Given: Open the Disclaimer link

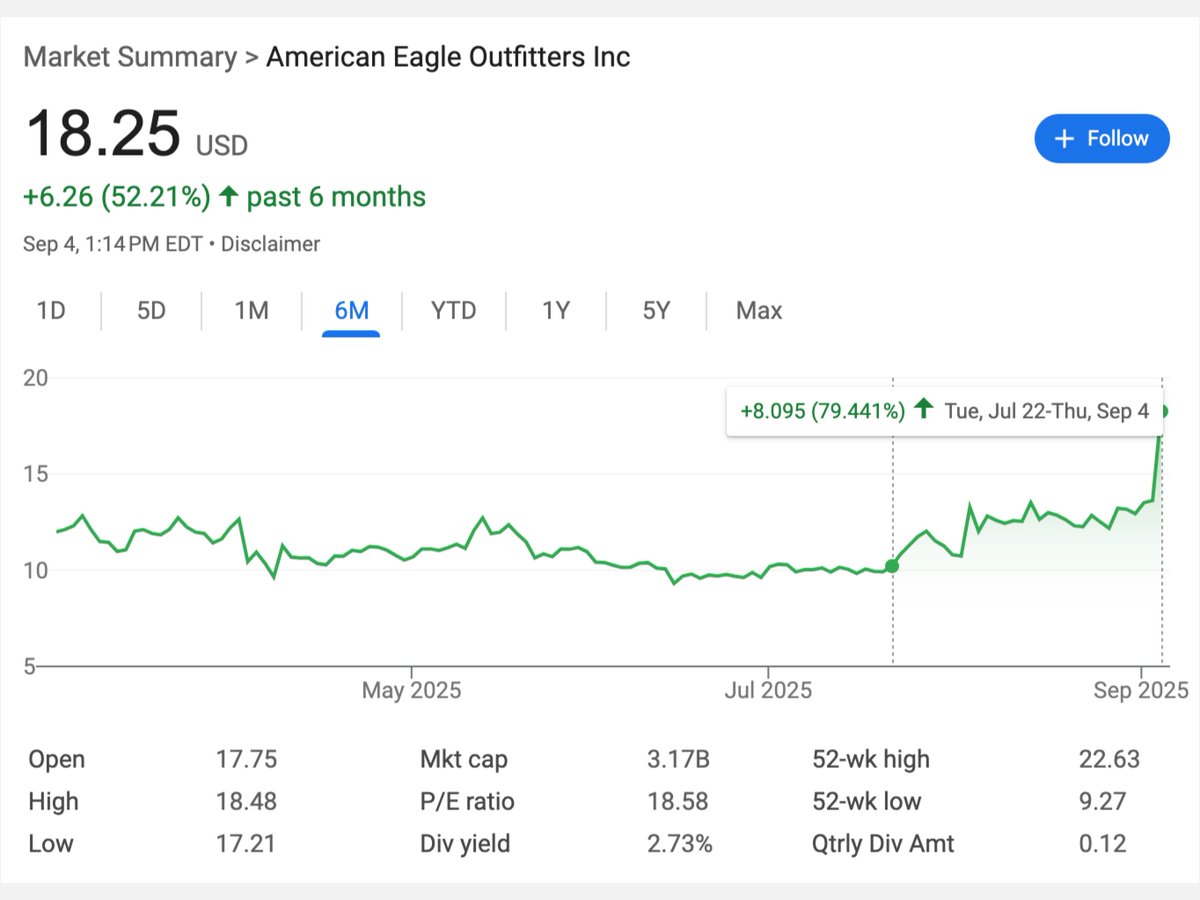Looking at the screenshot, I should (x=270, y=244).
